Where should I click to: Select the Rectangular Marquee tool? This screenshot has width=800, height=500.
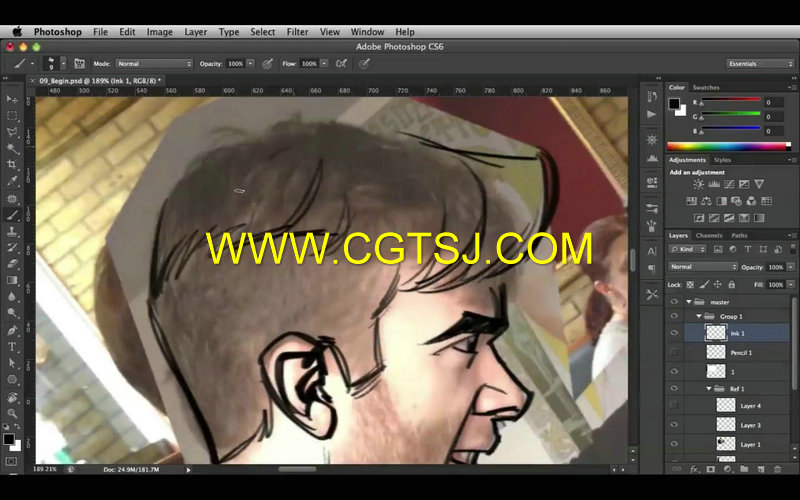click(x=12, y=116)
